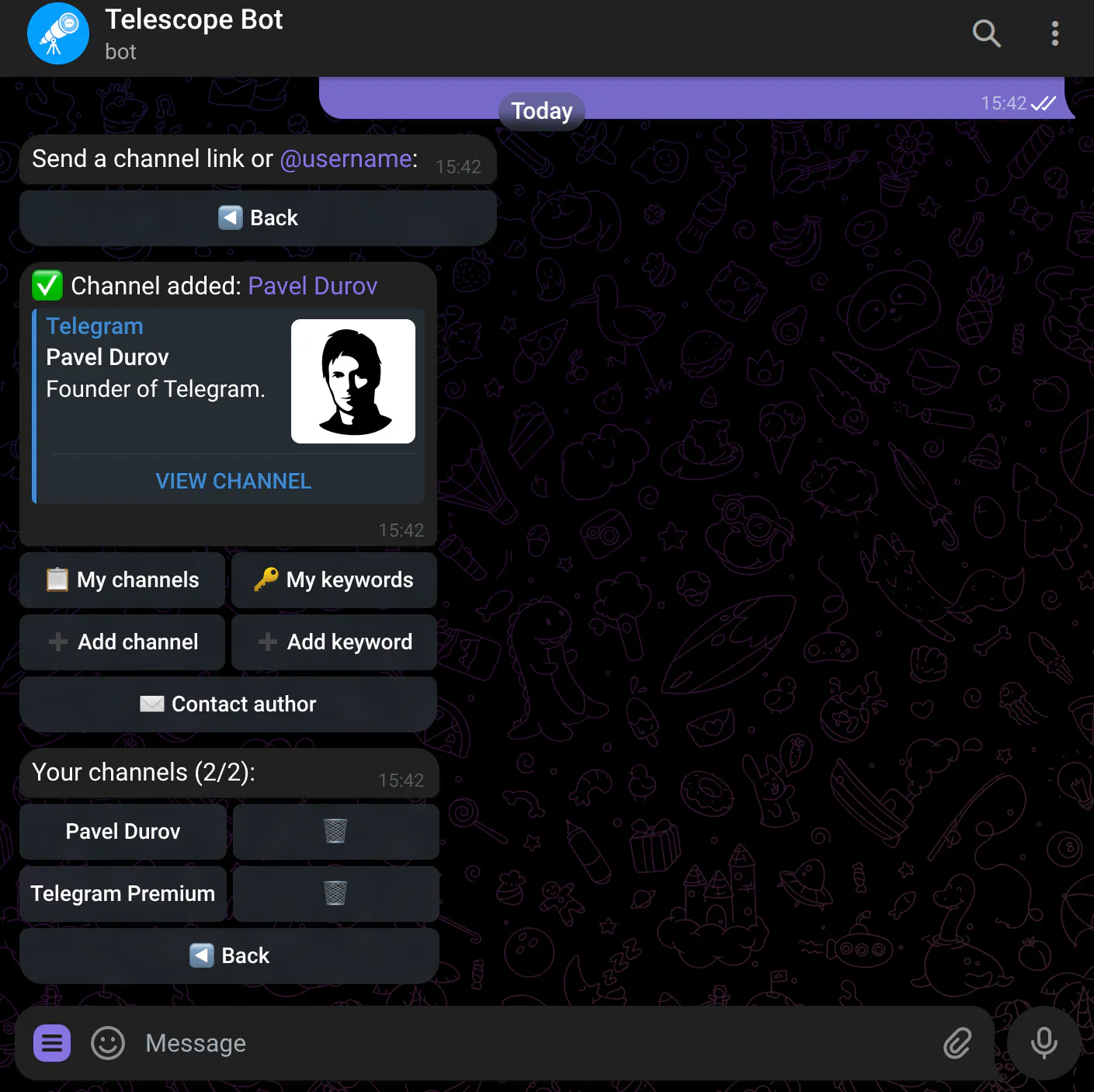Click the Telegram site name in the preview

coord(95,326)
